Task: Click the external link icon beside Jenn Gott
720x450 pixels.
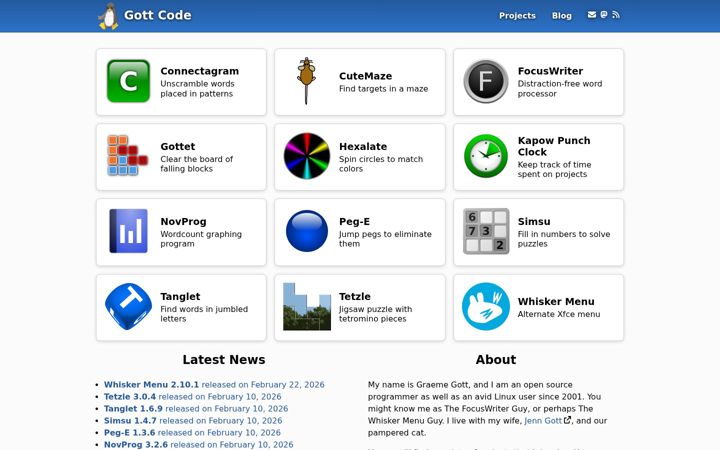Action: tap(568, 420)
